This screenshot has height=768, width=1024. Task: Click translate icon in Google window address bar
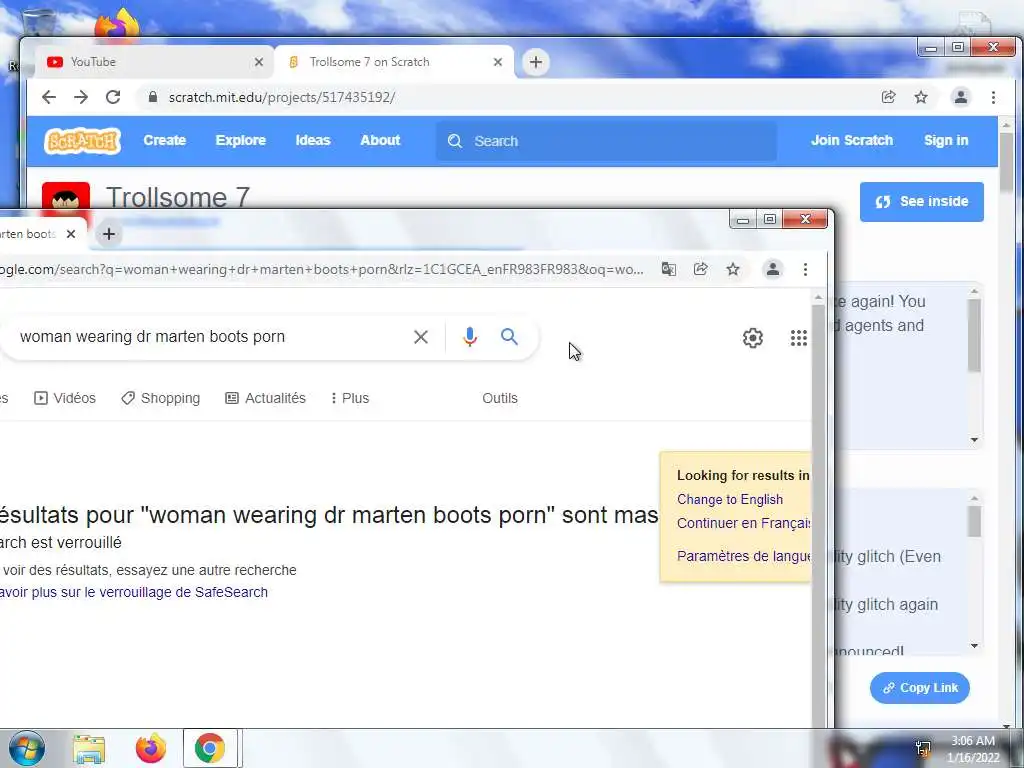click(x=668, y=269)
